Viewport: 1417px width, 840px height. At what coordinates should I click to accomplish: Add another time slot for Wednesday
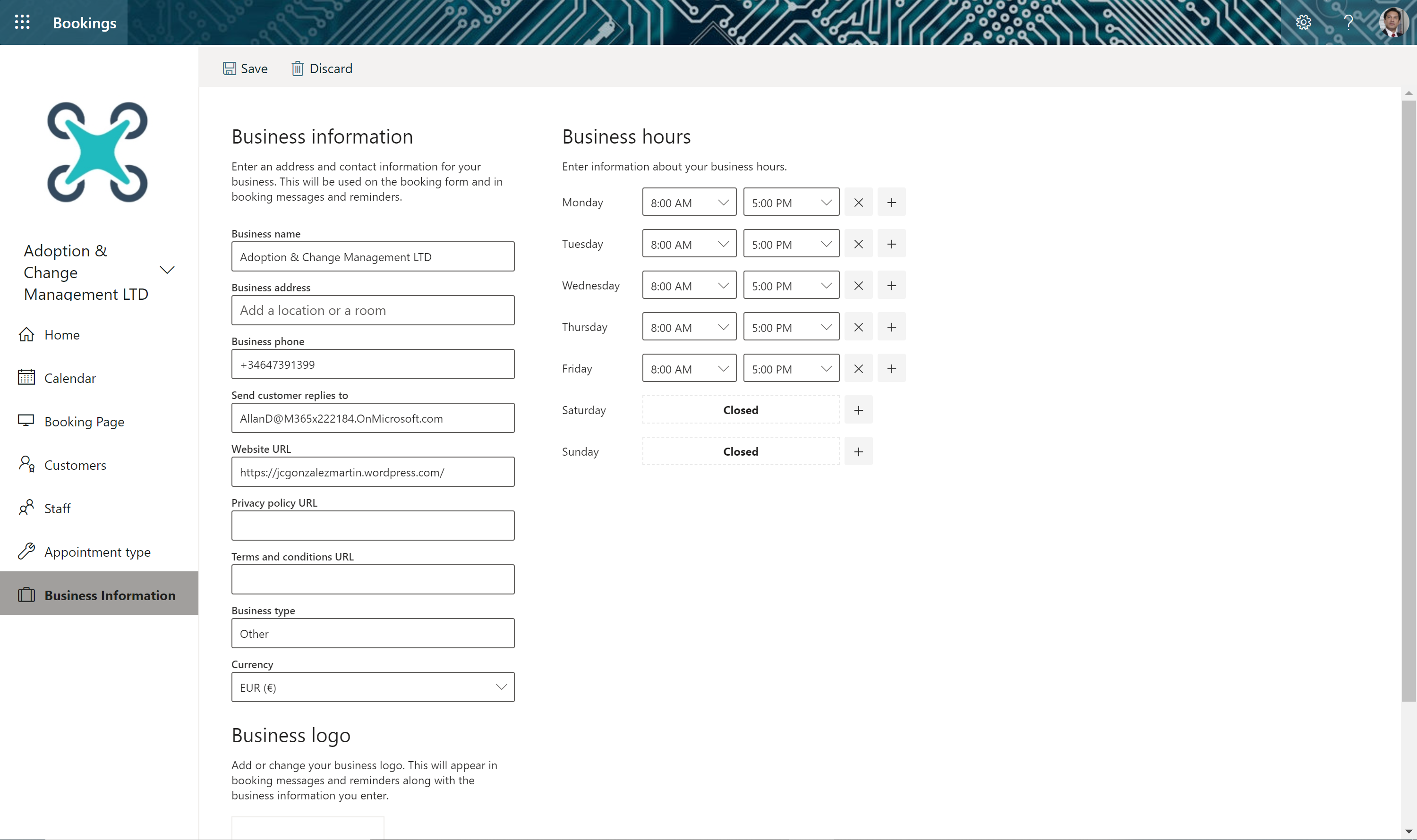pos(891,286)
